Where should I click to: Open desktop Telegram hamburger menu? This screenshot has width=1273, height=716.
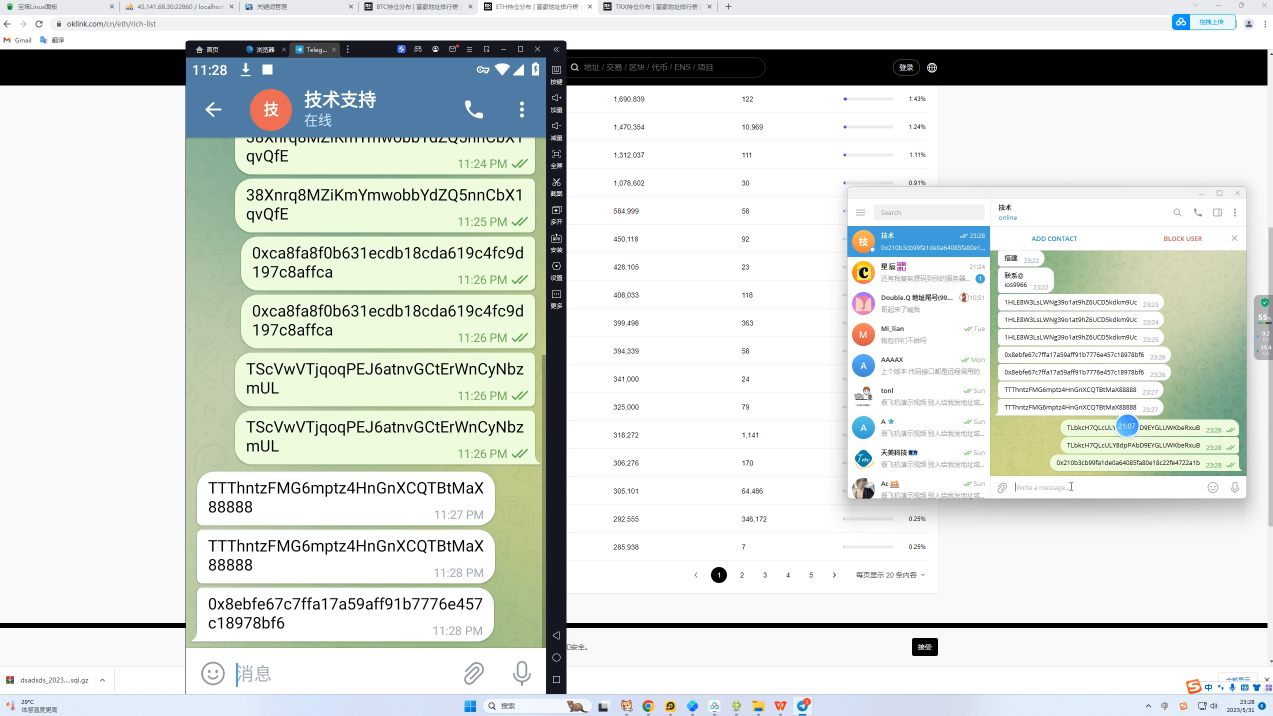tap(860, 212)
